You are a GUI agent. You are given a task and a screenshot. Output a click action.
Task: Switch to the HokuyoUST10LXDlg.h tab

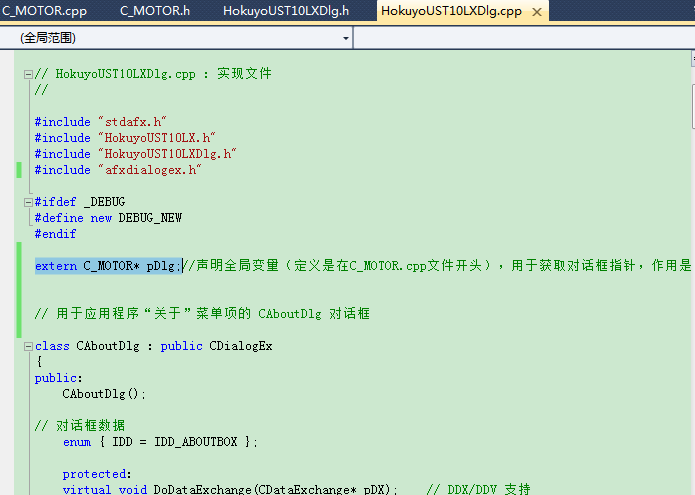pos(285,11)
